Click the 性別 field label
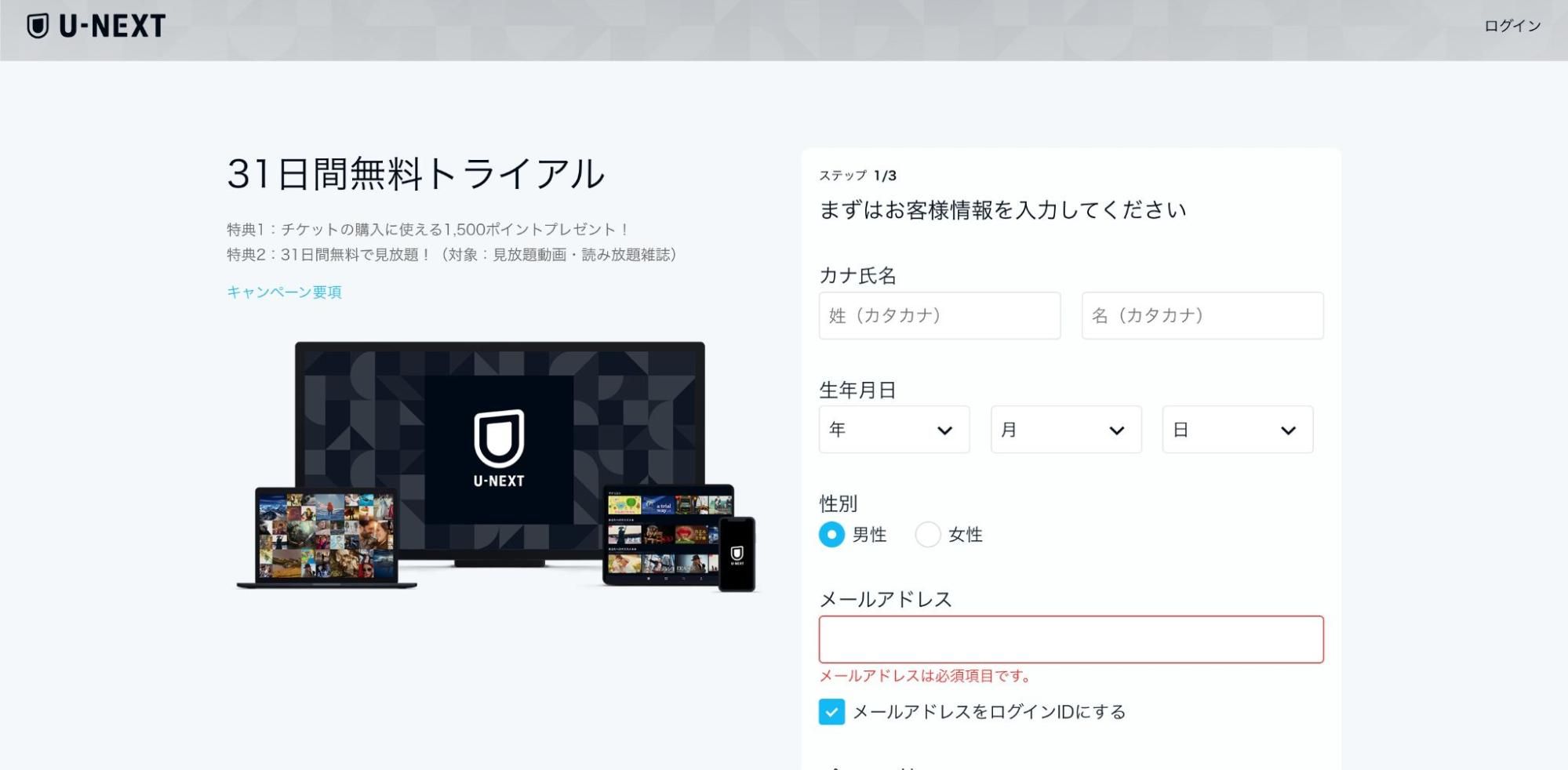The width and height of the screenshot is (1568, 770). (838, 503)
